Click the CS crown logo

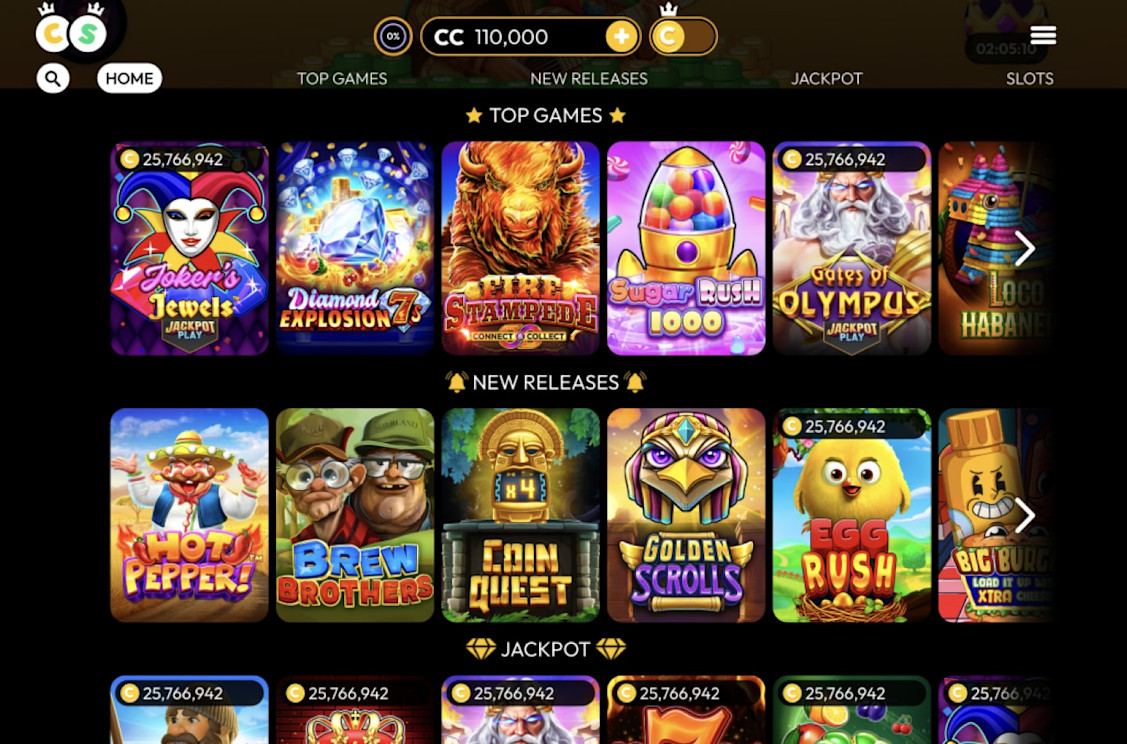[71, 30]
